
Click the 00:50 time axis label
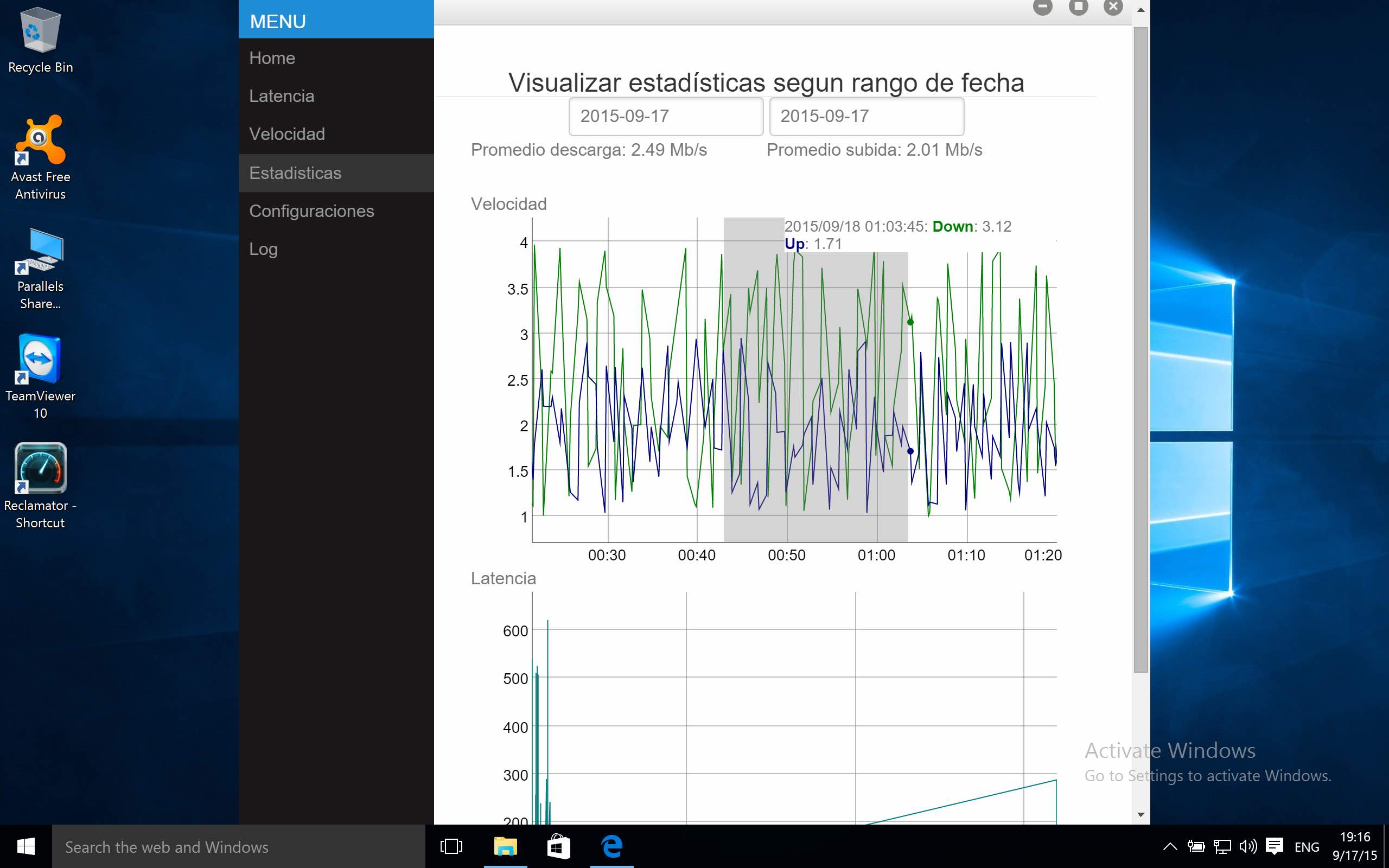click(x=787, y=555)
